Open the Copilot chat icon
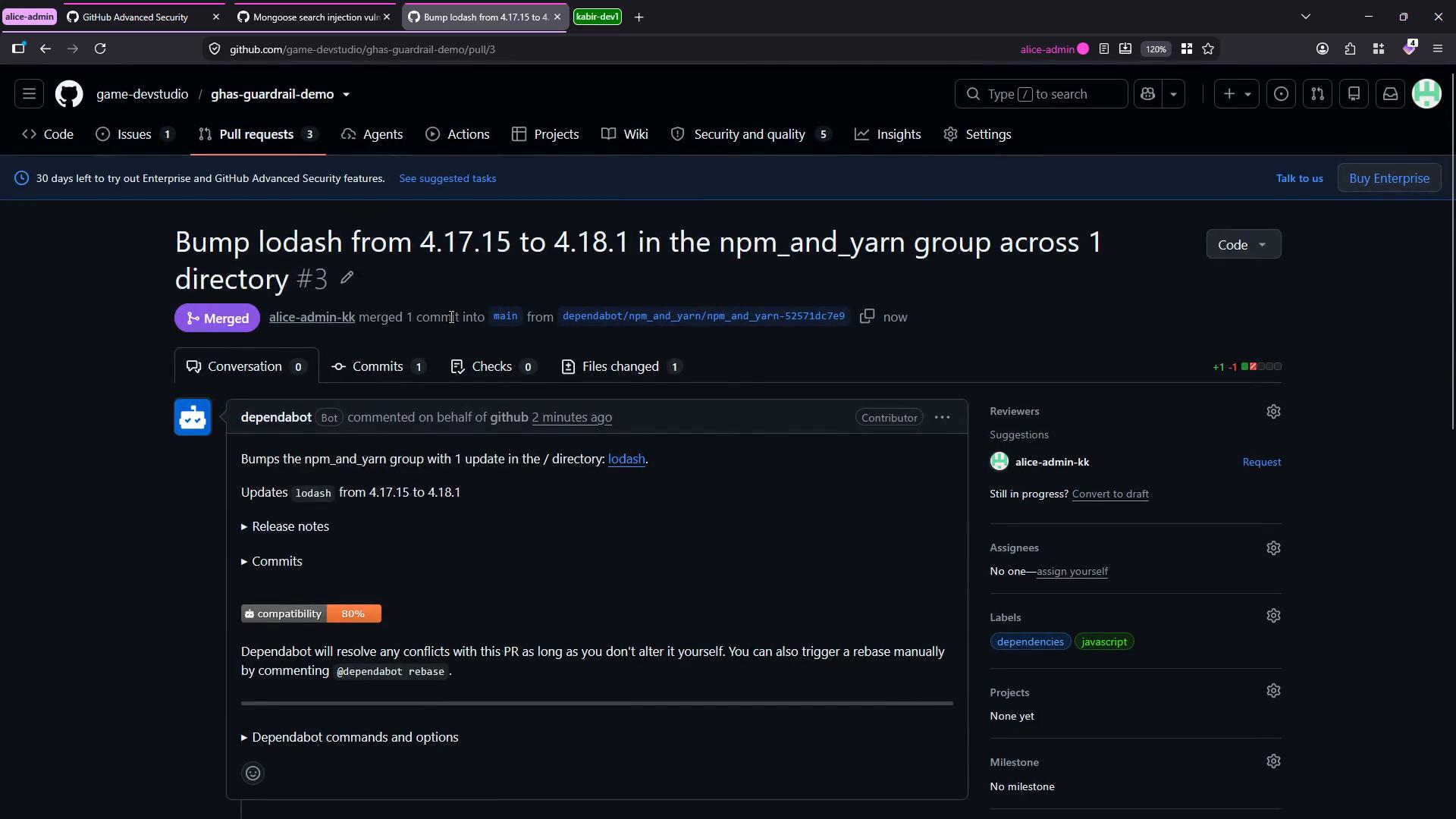The image size is (1456, 819). click(1147, 94)
